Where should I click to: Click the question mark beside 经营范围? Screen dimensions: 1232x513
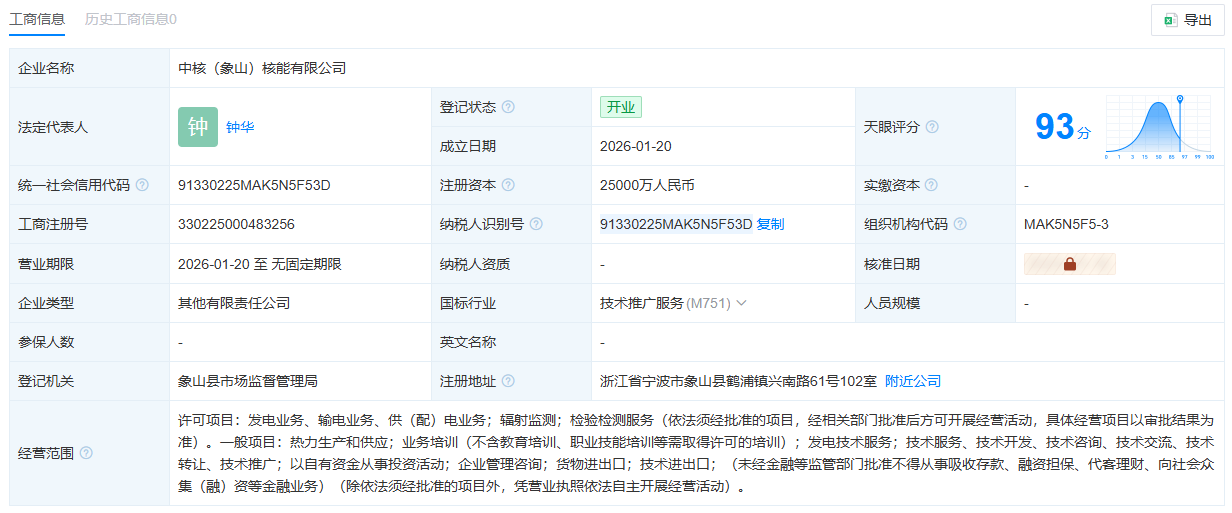(x=86, y=453)
